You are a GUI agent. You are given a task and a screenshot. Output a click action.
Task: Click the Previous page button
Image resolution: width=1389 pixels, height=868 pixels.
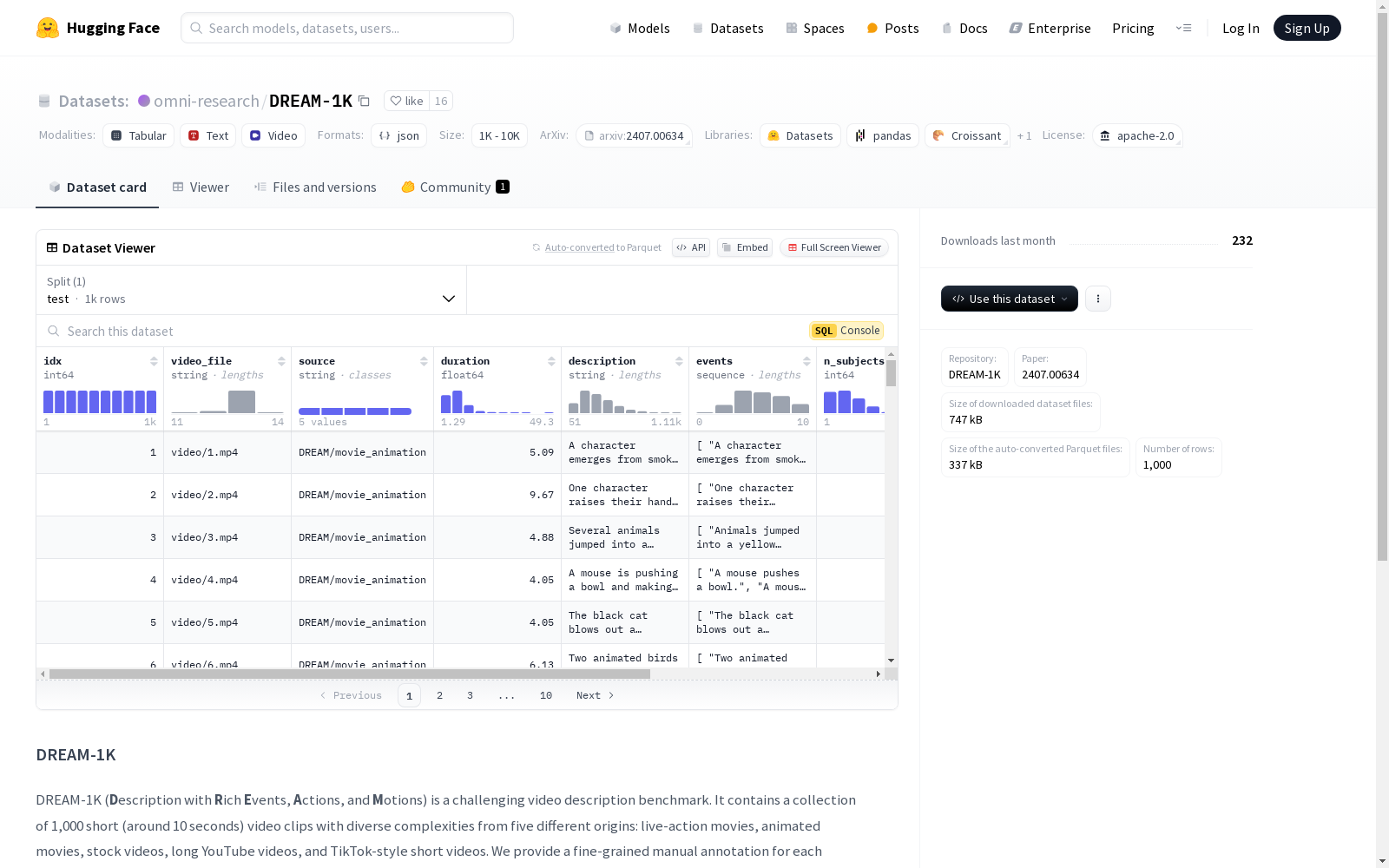pos(351,695)
